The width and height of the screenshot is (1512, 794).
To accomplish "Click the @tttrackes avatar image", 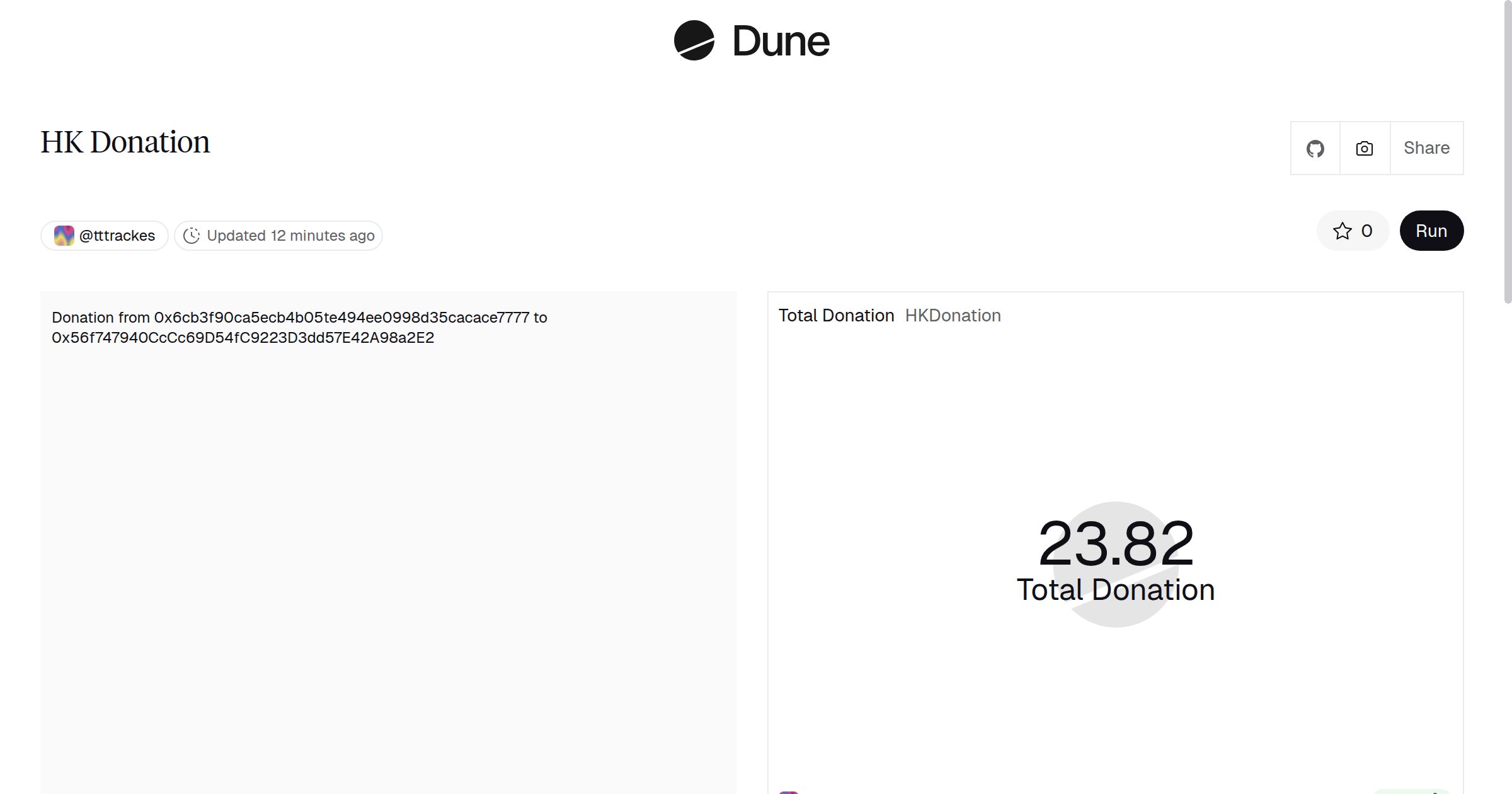I will pyautogui.click(x=64, y=235).
